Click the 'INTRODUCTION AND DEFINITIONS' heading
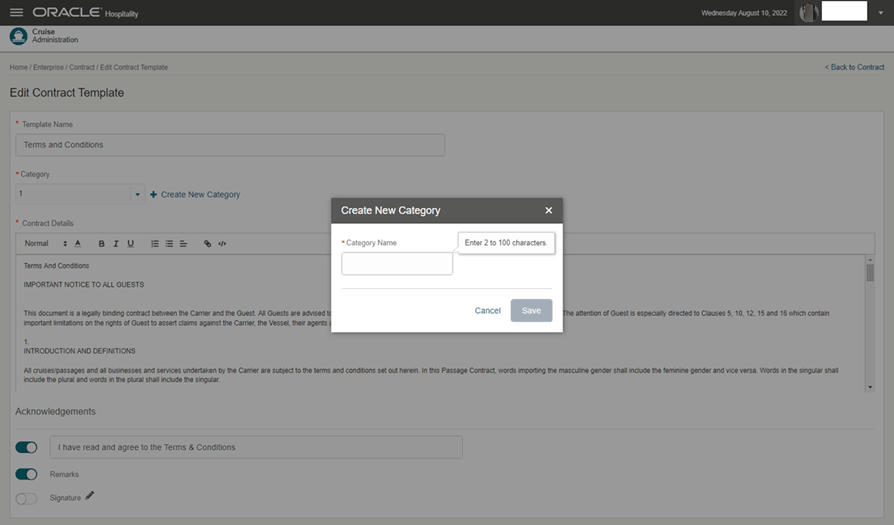 coord(79,351)
